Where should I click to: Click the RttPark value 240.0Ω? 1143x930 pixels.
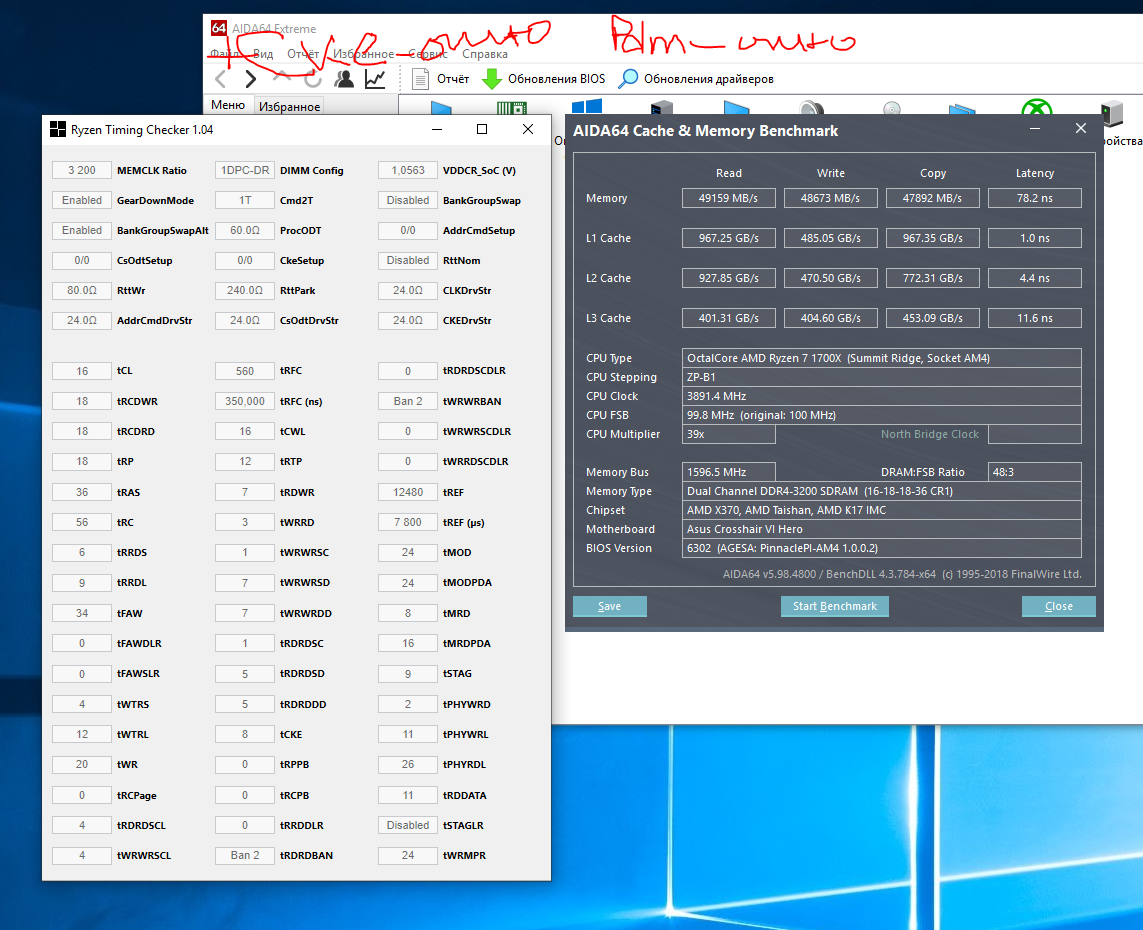point(245,290)
